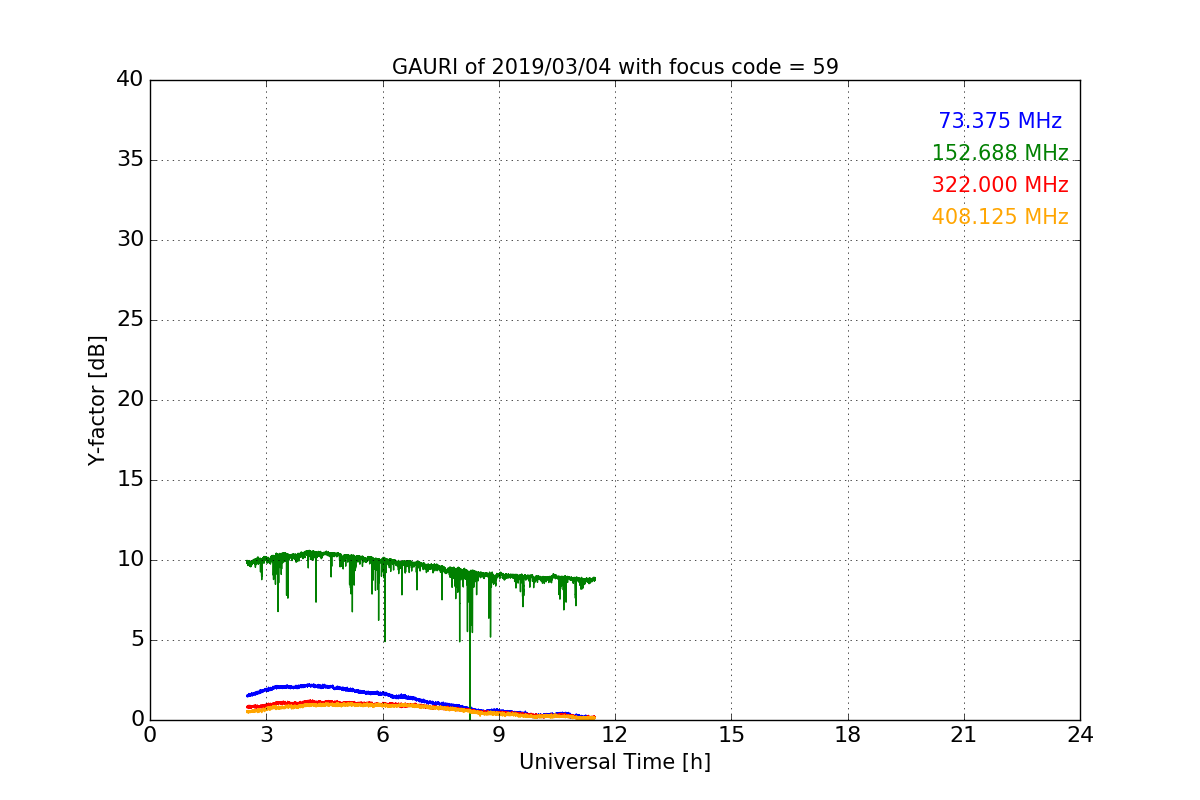Click the x-axis tick label 3
Viewport: 1200px width, 800px height.
pos(266,735)
